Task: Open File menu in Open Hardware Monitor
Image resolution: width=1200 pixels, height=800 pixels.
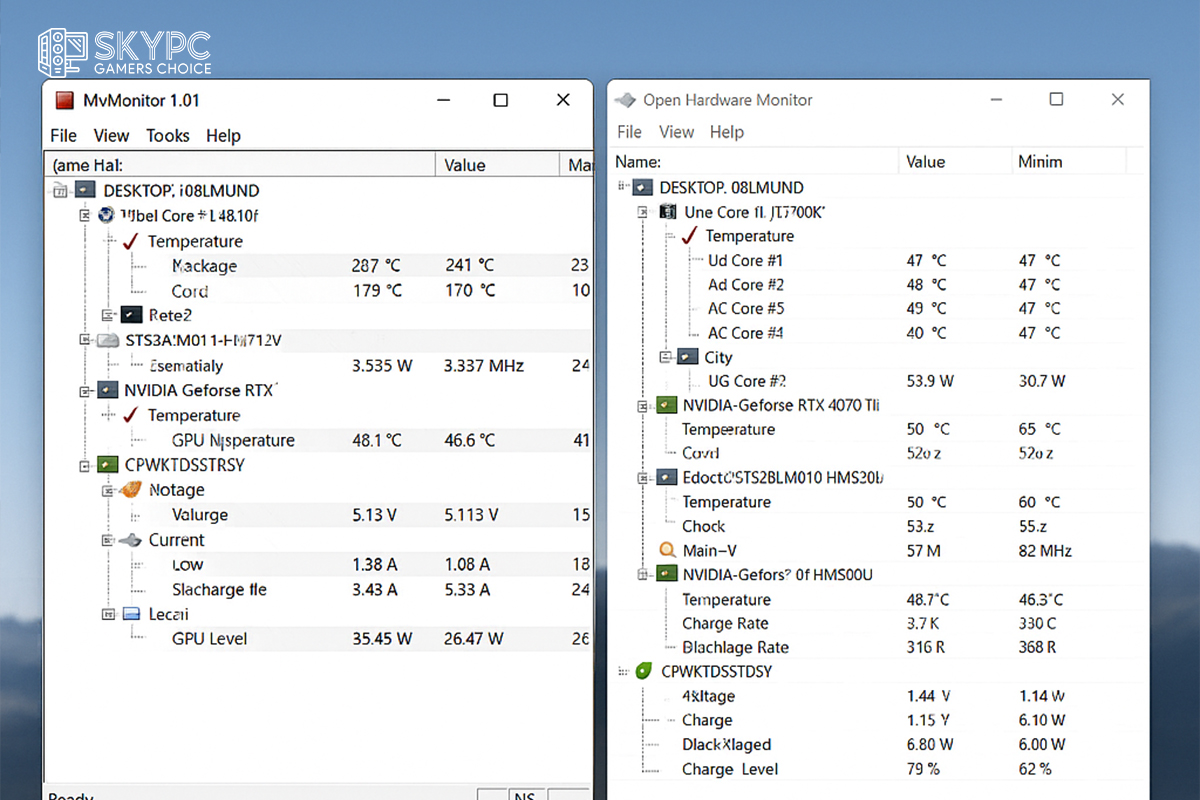Action: [x=629, y=132]
